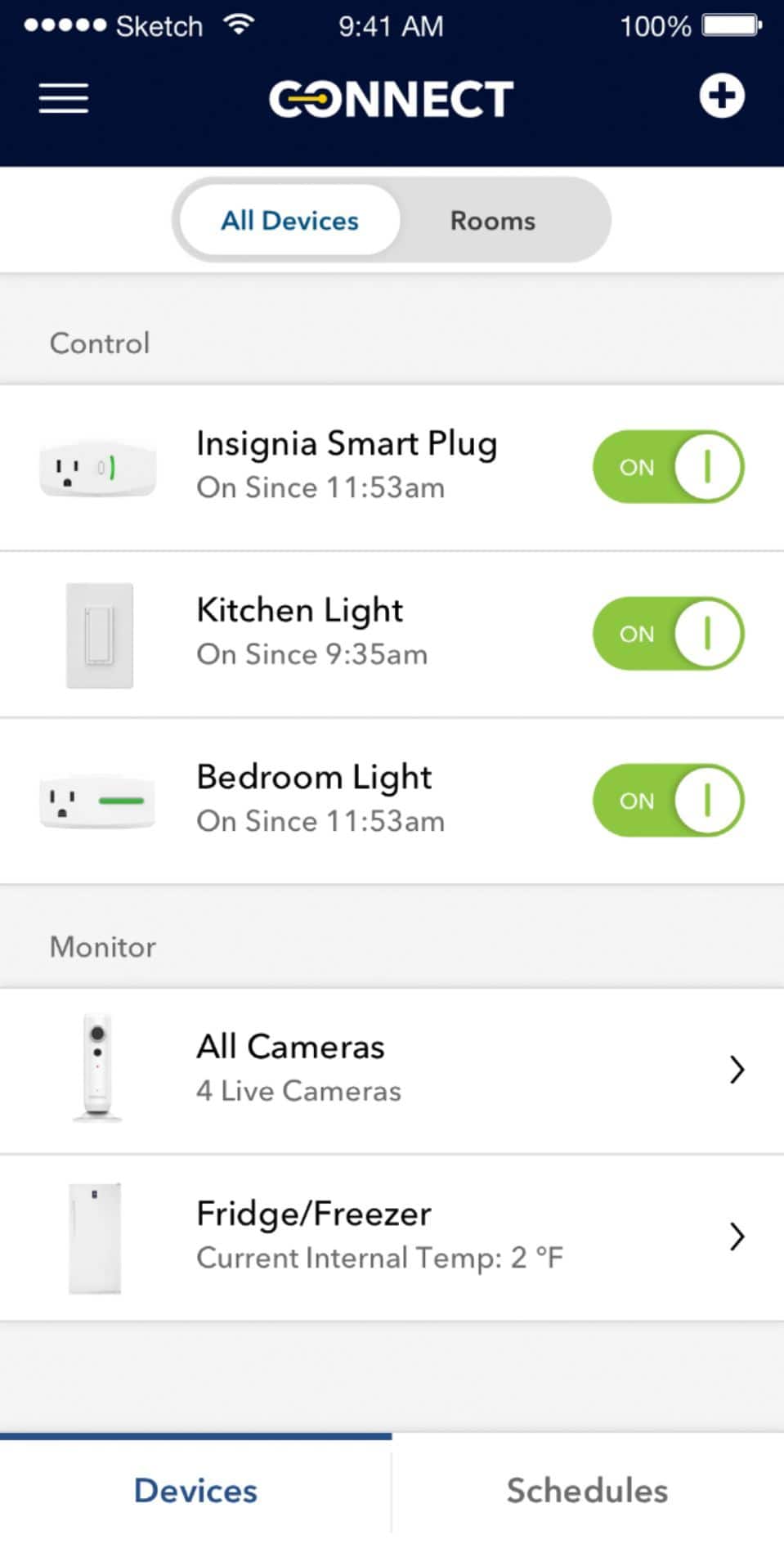Image resolution: width=784 pixels, height=1553 pixels.
Task: Open the All Cameras label
Action: point(290,1048)
